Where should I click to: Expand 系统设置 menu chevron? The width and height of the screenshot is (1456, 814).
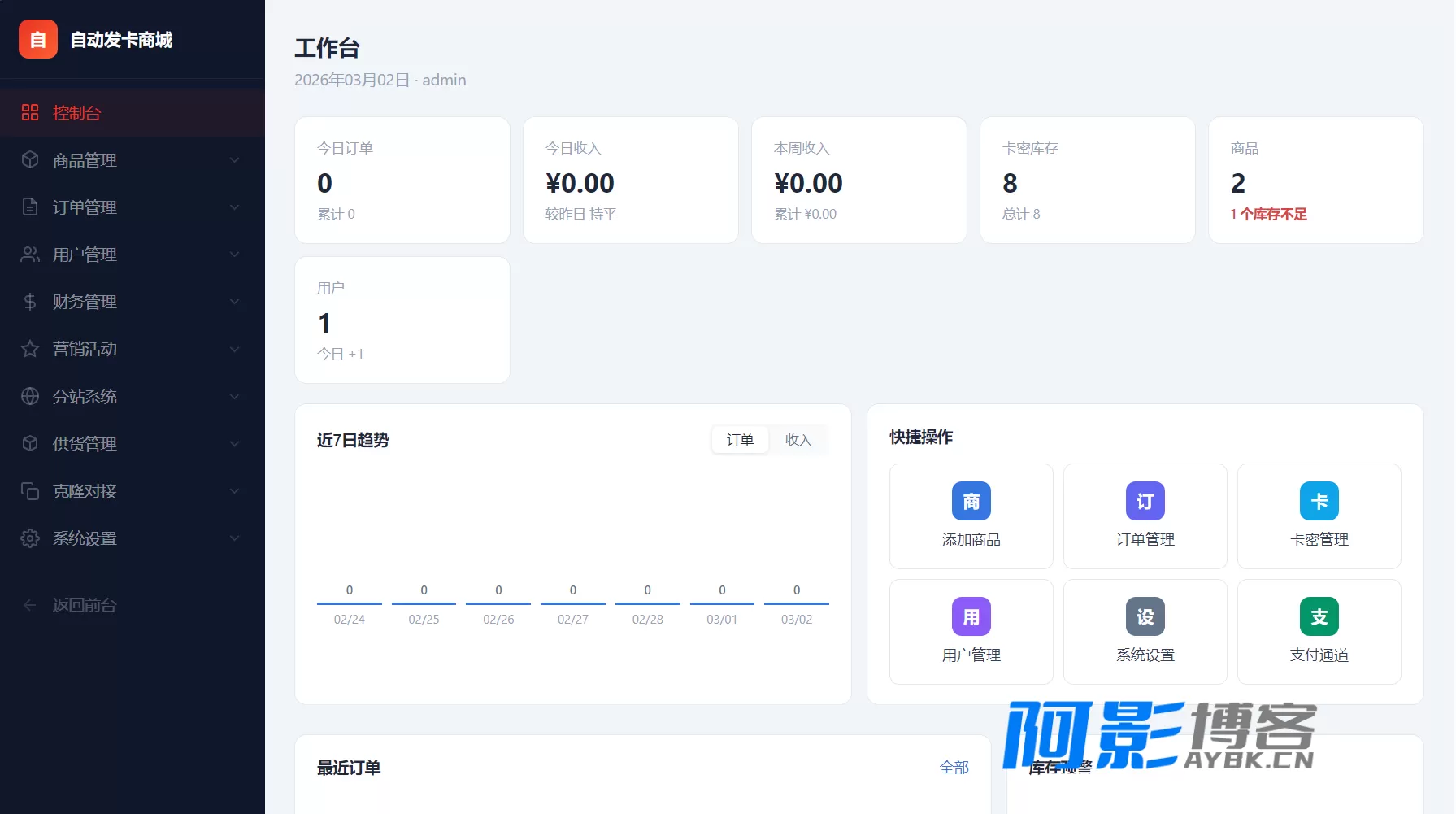point(235,538)
